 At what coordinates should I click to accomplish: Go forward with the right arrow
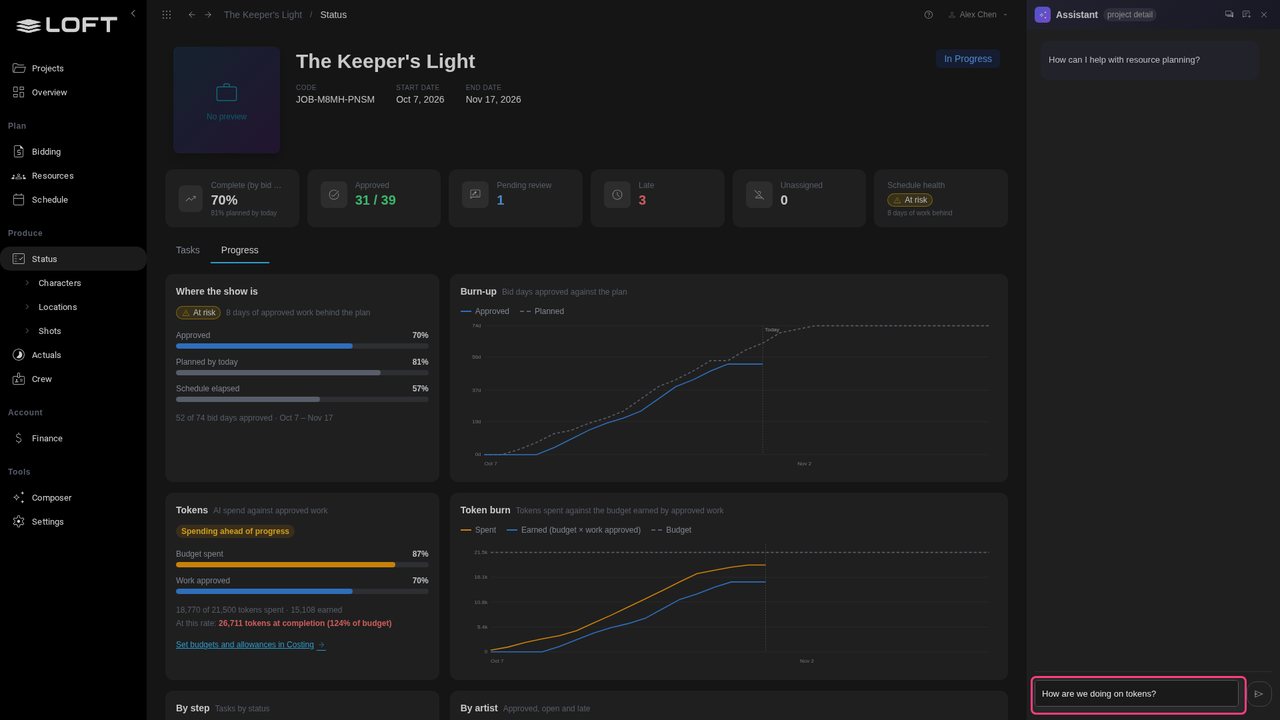(208, 15)
